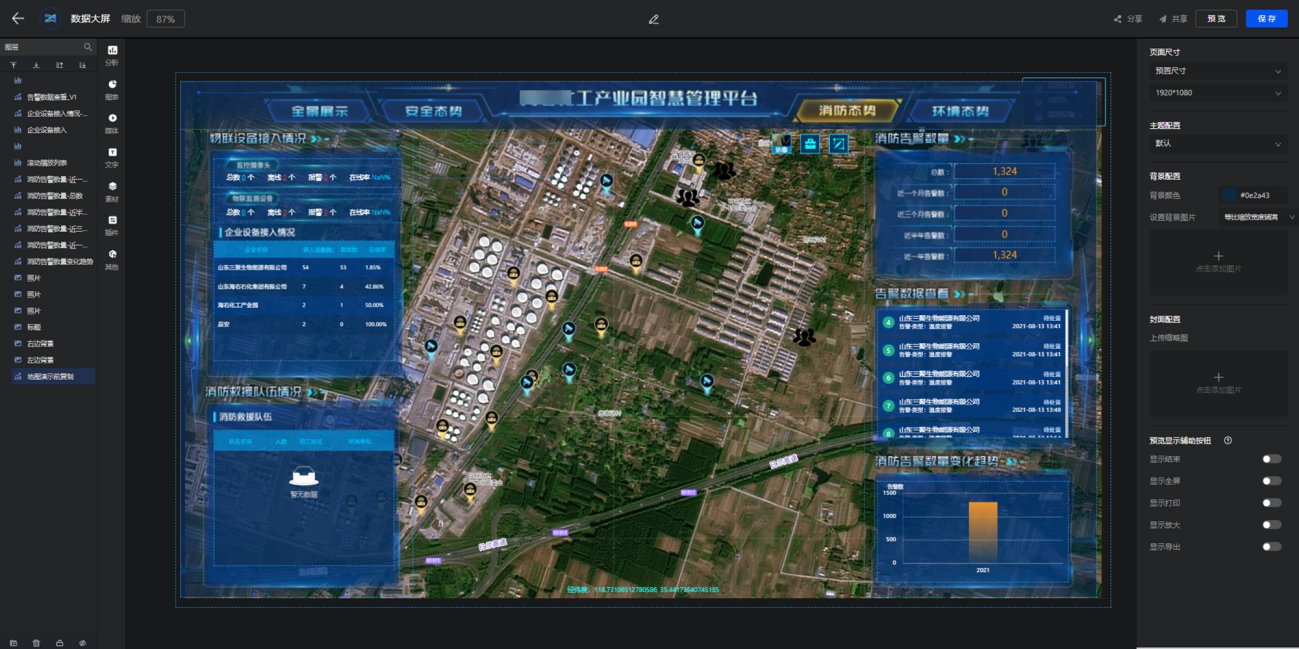Click the briefcase map tool icon

click(x=810, y=145)
